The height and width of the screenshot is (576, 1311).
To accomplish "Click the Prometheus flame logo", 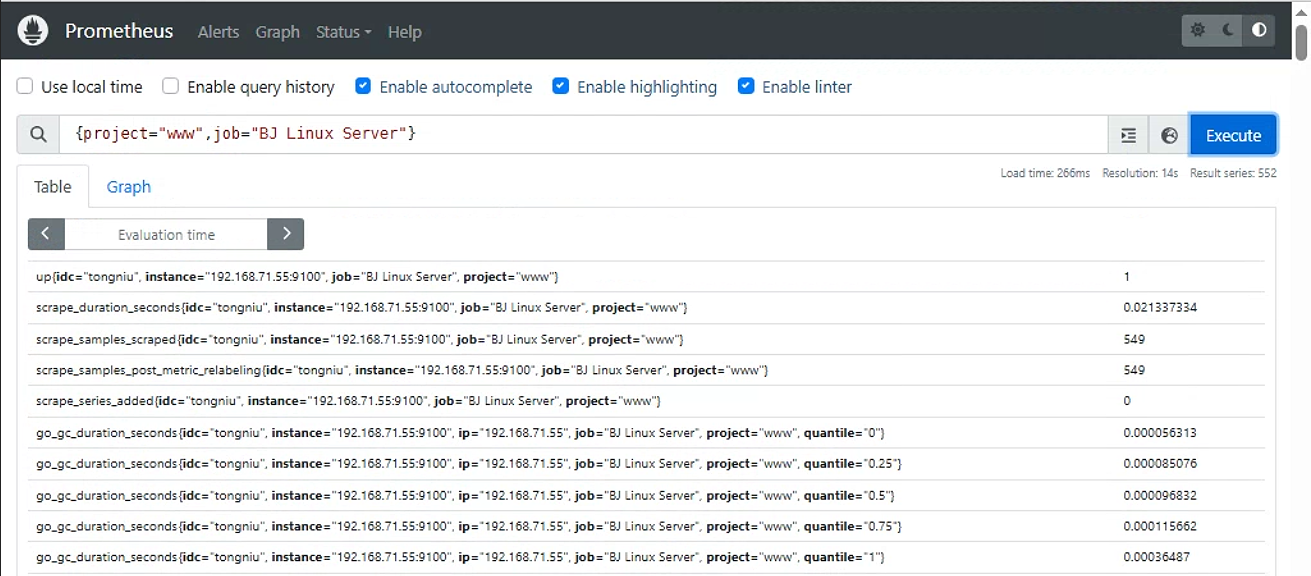I will coord(34,30).
